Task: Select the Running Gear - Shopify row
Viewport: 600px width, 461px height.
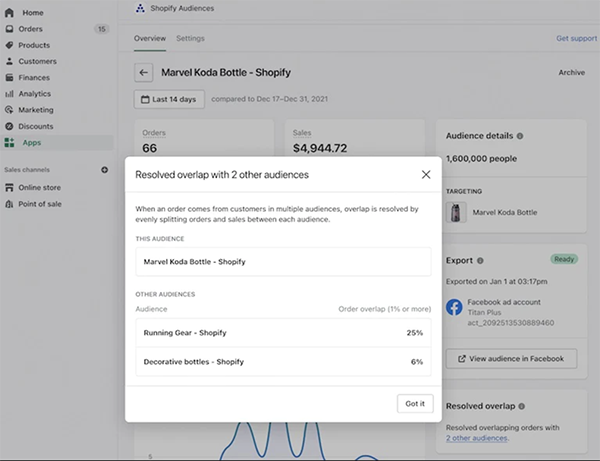Action: 283,333
